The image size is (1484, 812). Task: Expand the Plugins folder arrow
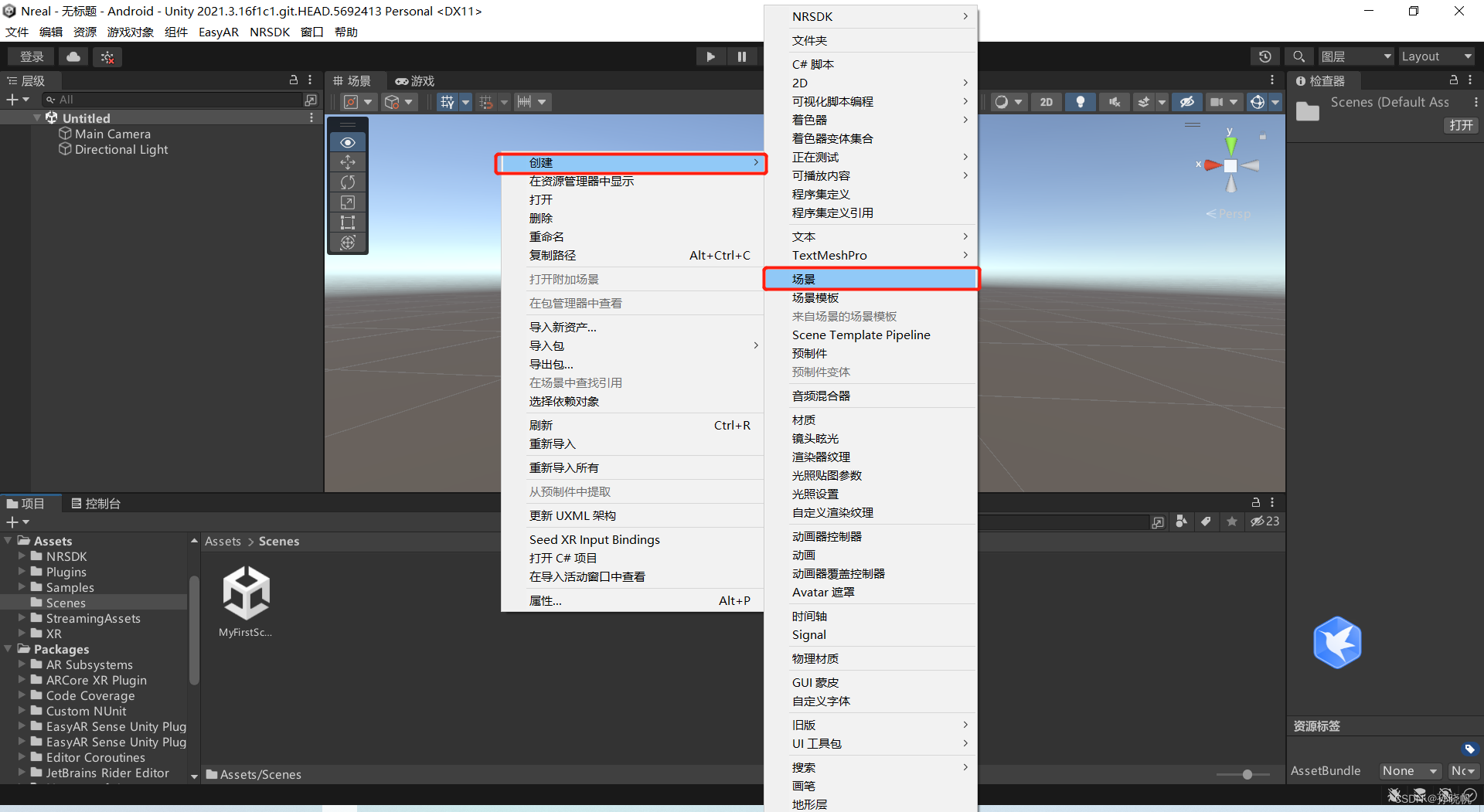click(x=22, y=572)
